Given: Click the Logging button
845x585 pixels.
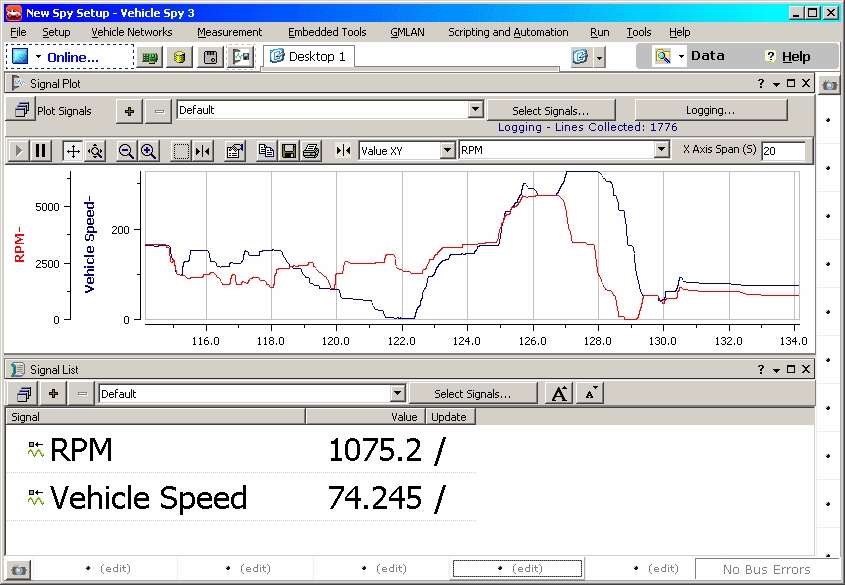Looking at the screenshot, I should (710, 110).
